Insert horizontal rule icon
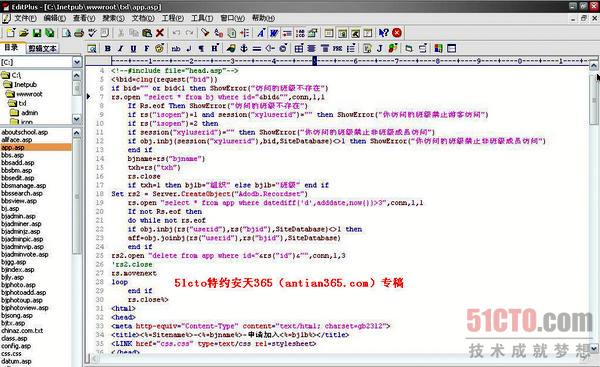The height and width of the screenshot is (367, 600). [x=257, y=48]
